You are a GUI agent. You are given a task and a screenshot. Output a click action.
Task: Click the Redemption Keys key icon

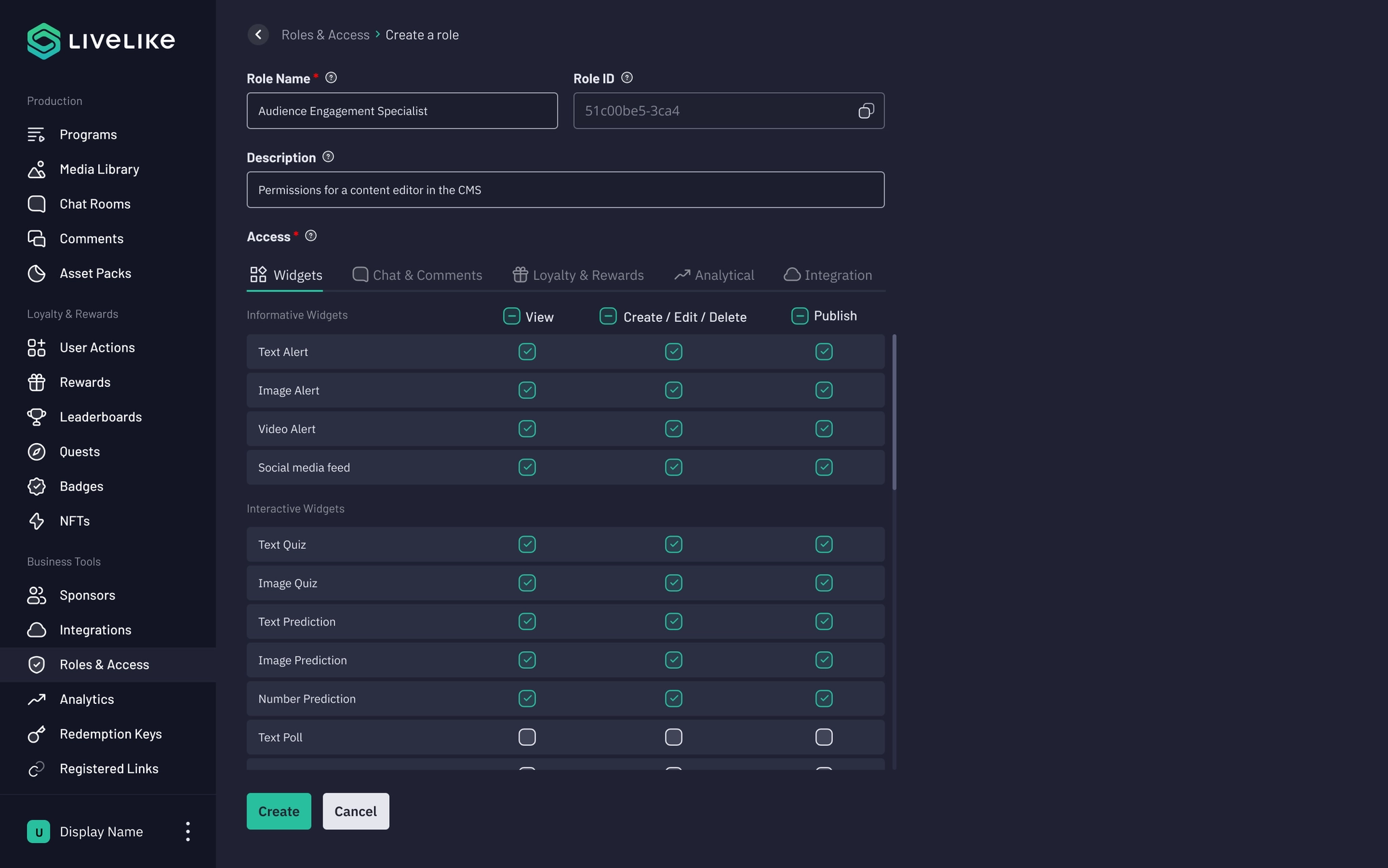click(x=37, y=734)
